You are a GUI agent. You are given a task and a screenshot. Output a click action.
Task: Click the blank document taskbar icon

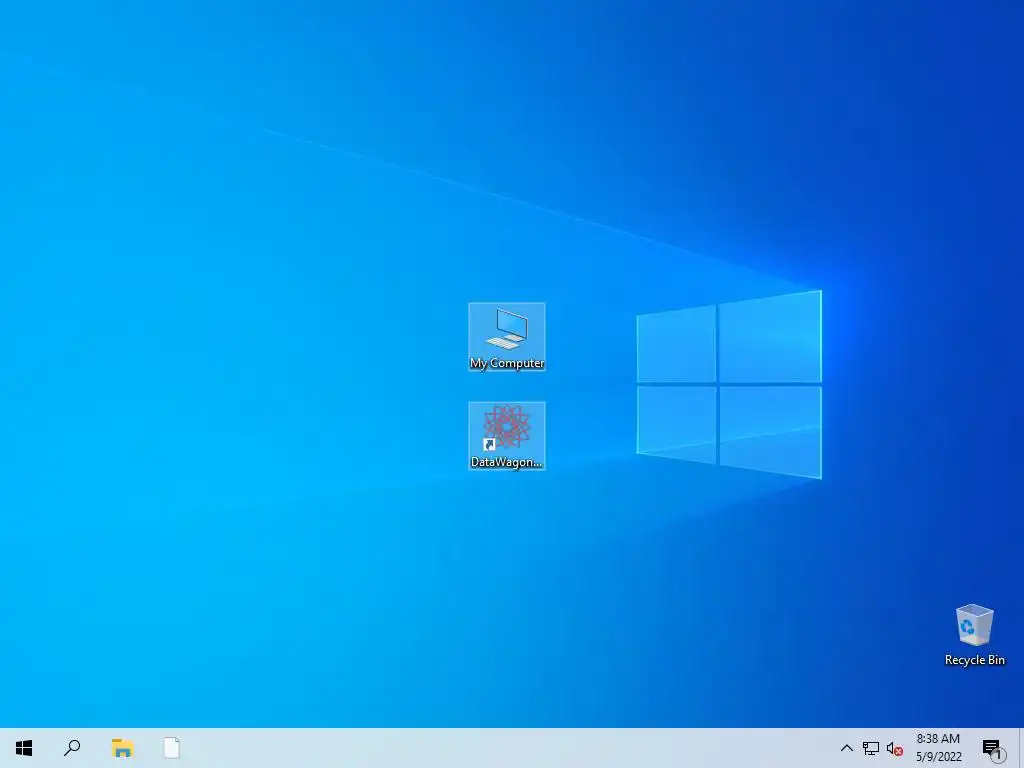point(172,748)
